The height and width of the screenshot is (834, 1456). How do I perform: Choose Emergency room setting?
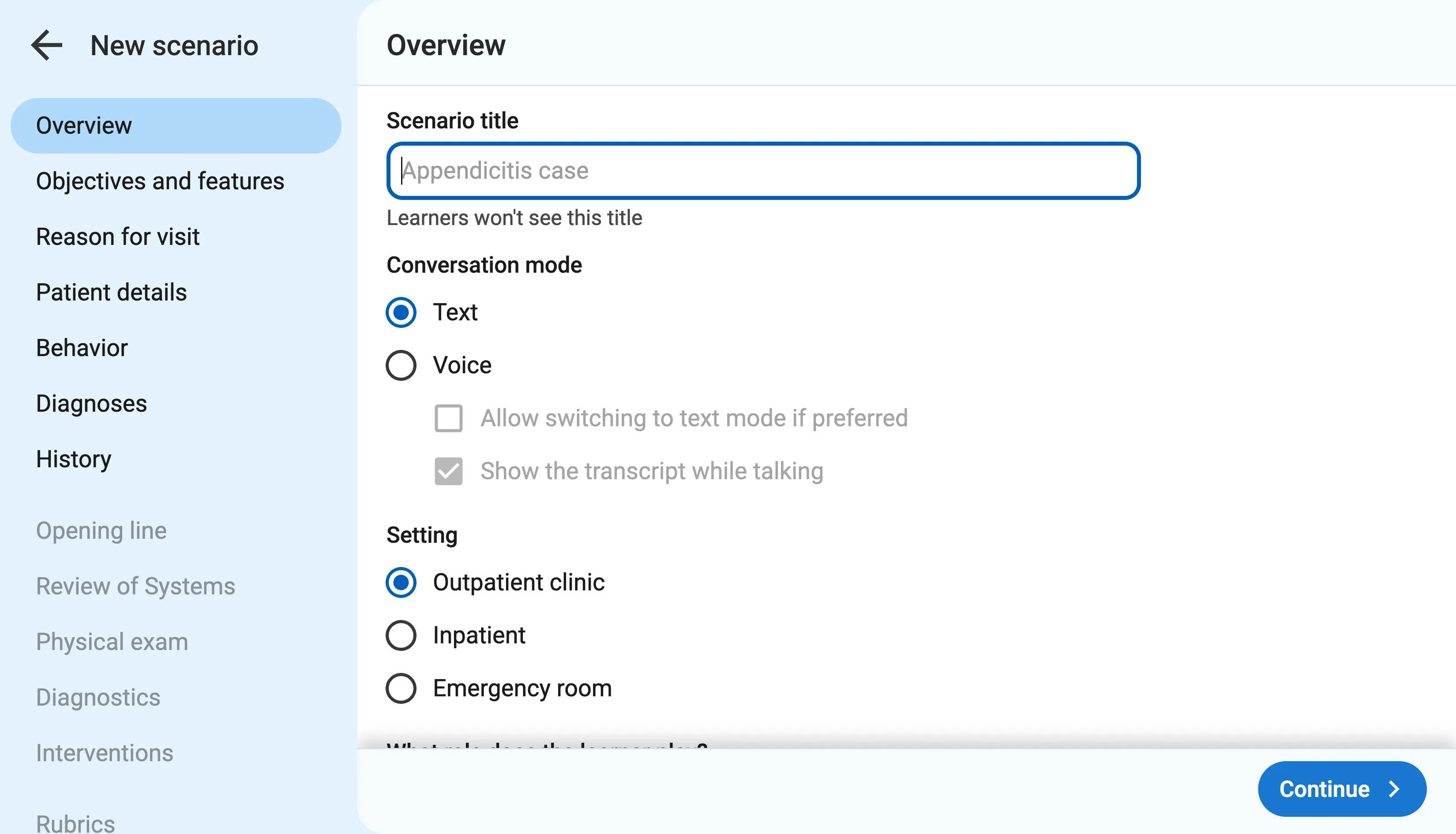tap(401, 688)
